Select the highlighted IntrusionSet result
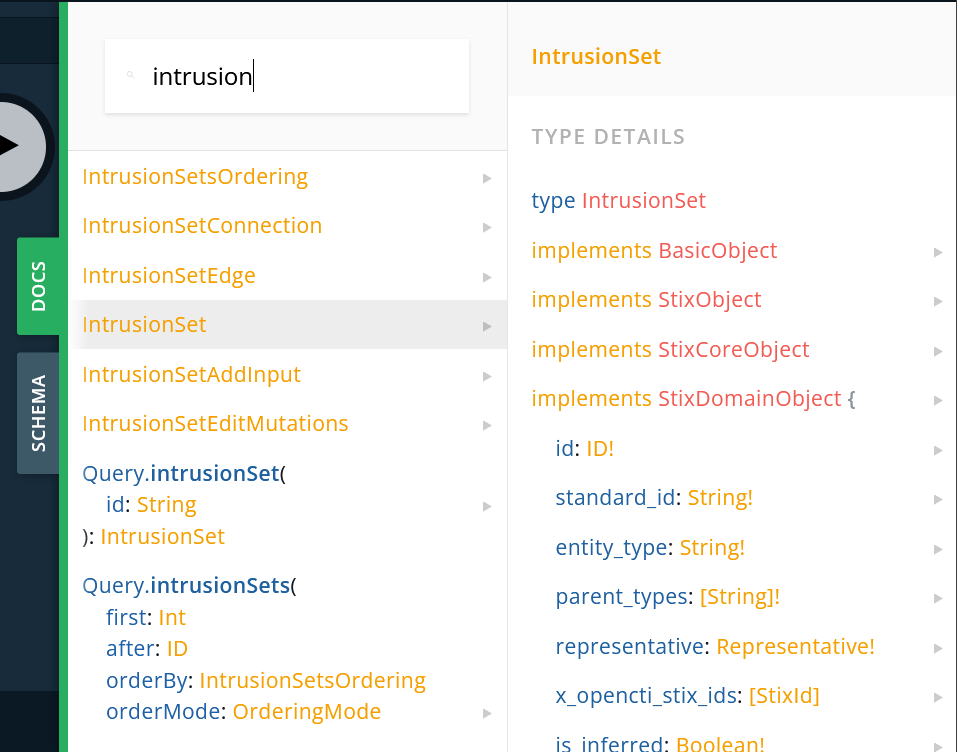This screenshot has width=957, height=752. click(287, 325)
